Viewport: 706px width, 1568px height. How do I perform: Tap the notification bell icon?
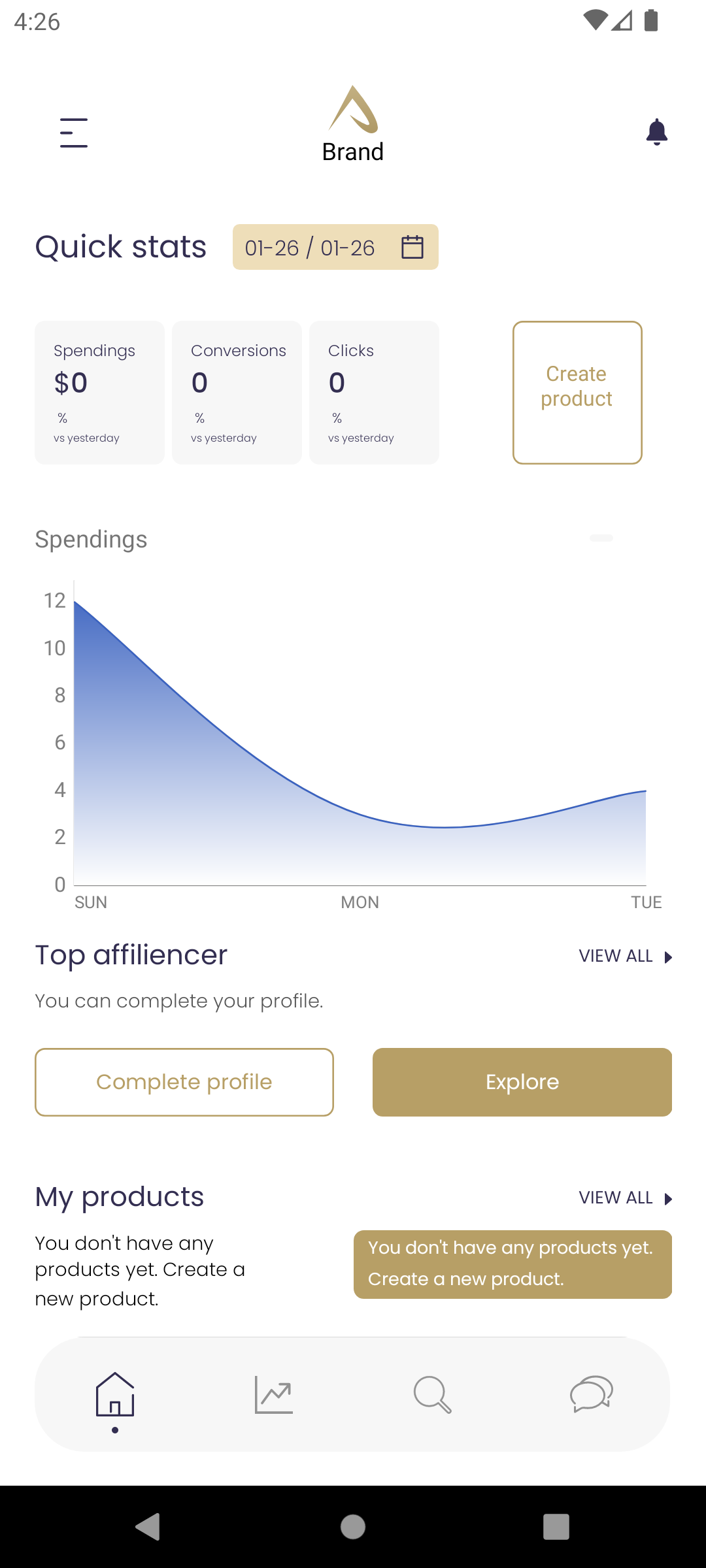[656, 133]
